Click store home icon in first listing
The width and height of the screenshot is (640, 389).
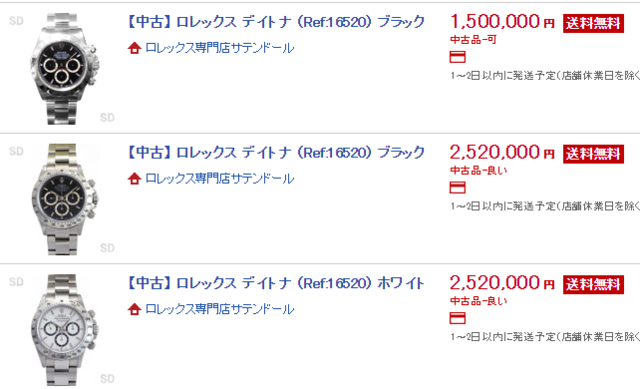134,48
